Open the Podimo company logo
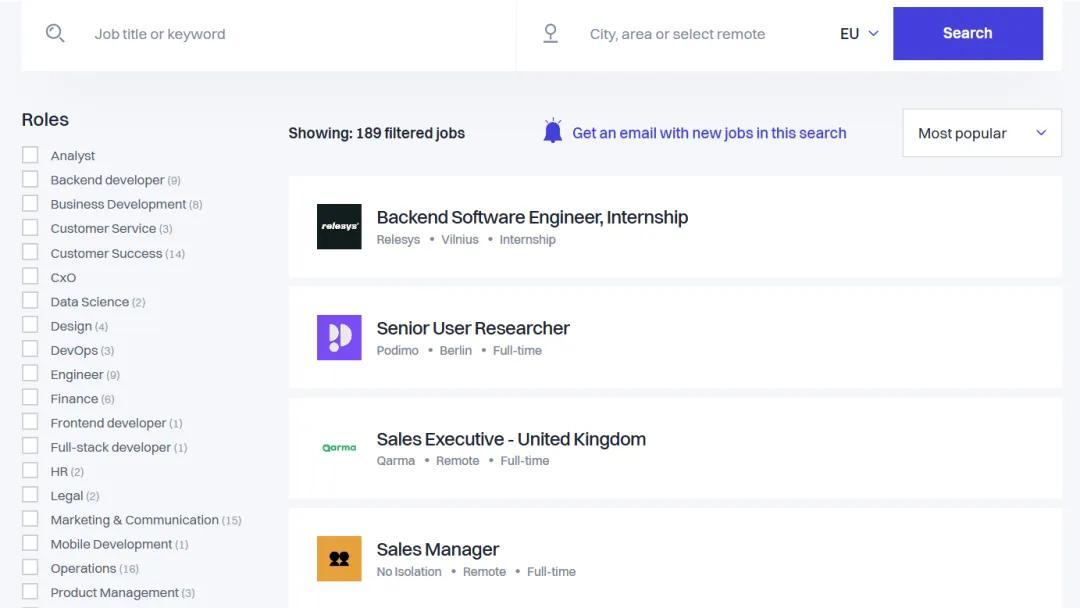Image resolution: width=1080 pixels, height=608 pixels. click(339, 338)
